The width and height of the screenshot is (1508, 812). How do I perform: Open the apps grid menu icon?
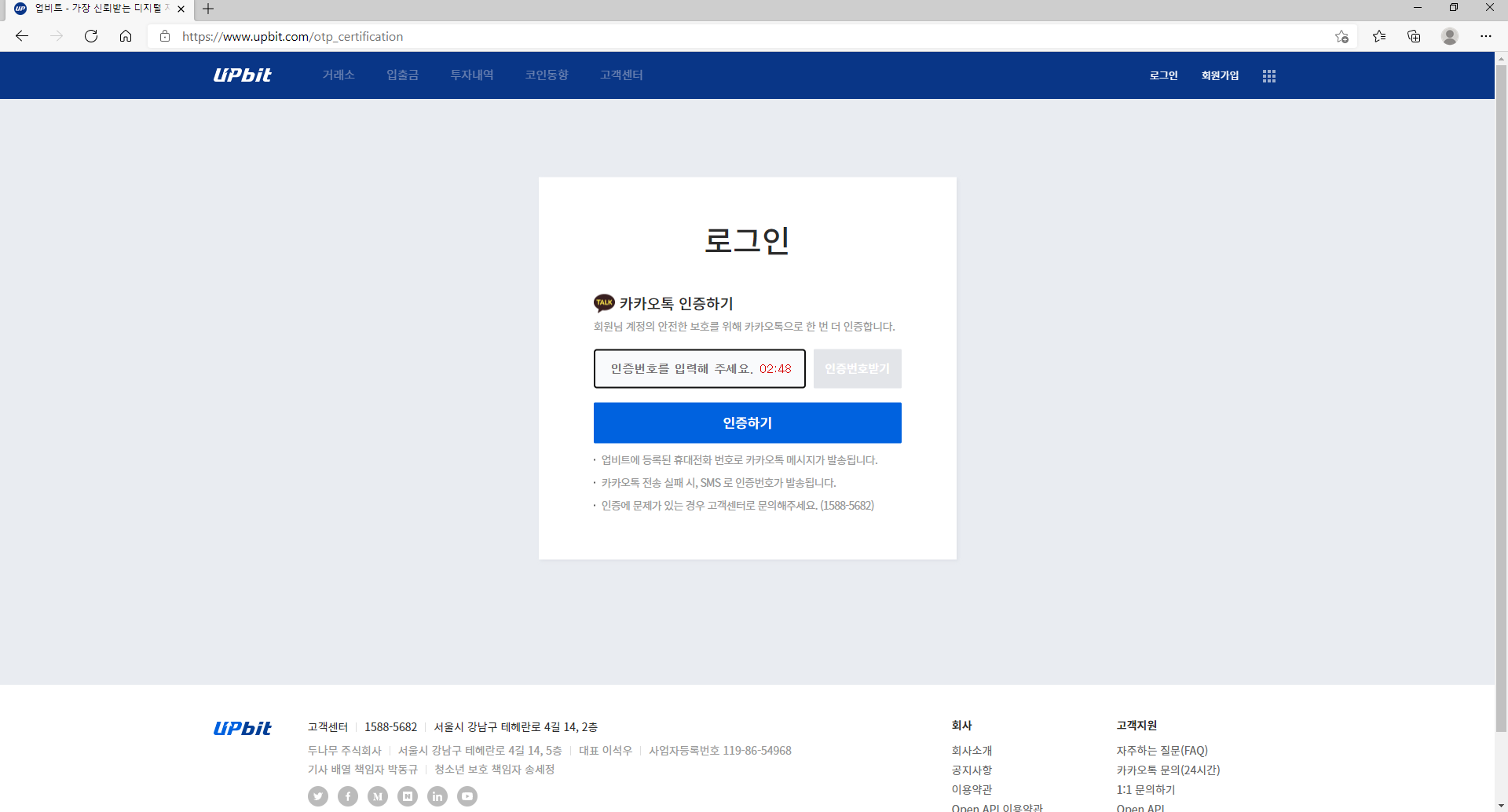(1269, 76)
